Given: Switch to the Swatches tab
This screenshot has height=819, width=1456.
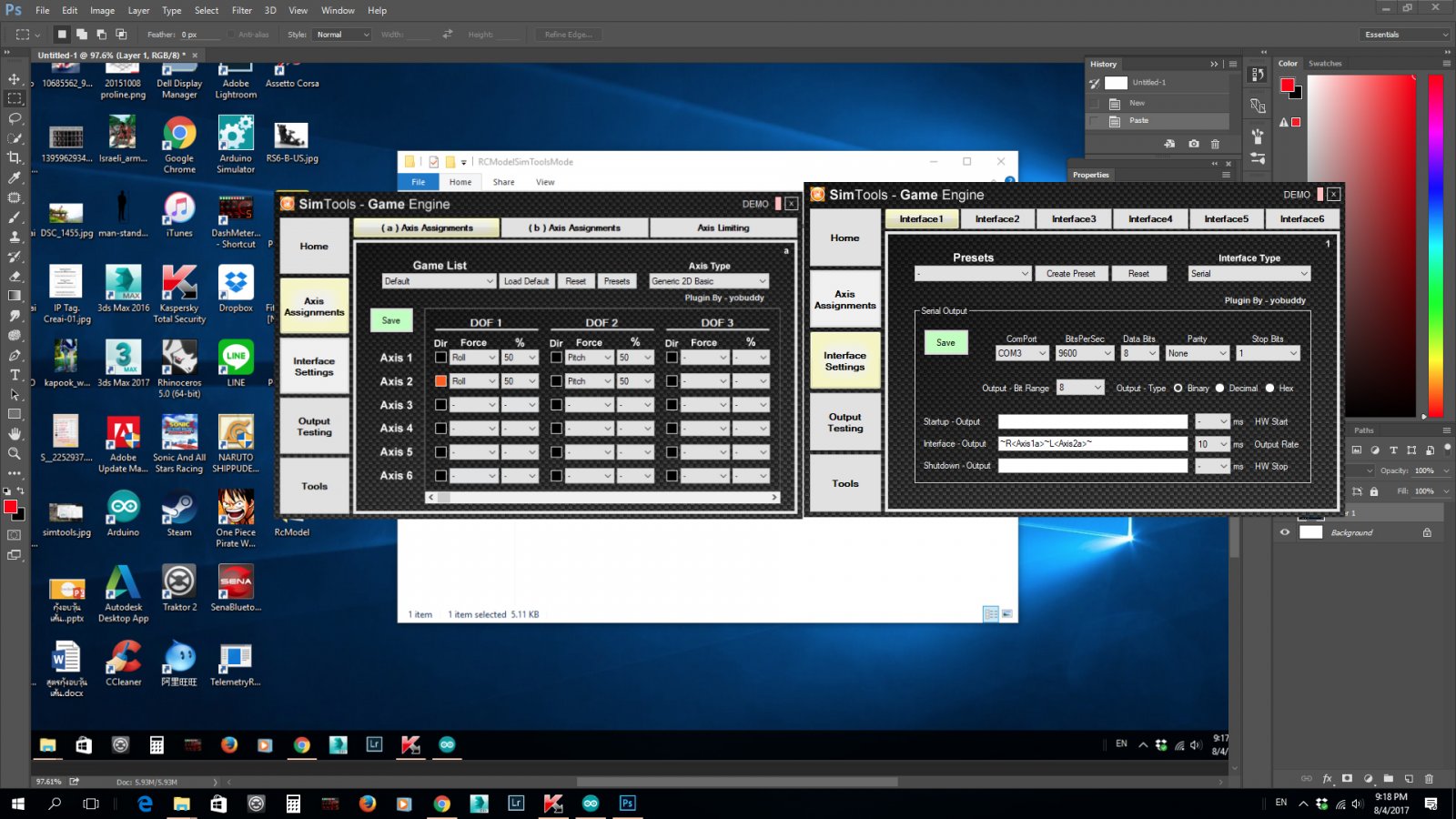Looking at the screenshot, I should (1325, 64).
